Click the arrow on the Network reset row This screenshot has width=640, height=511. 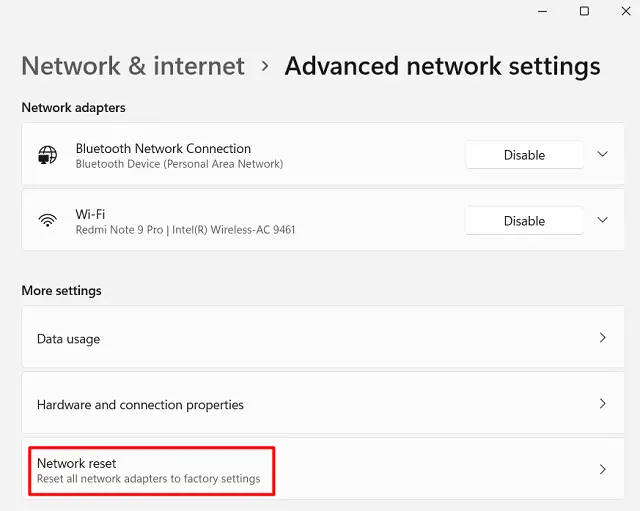click(602, 469)
